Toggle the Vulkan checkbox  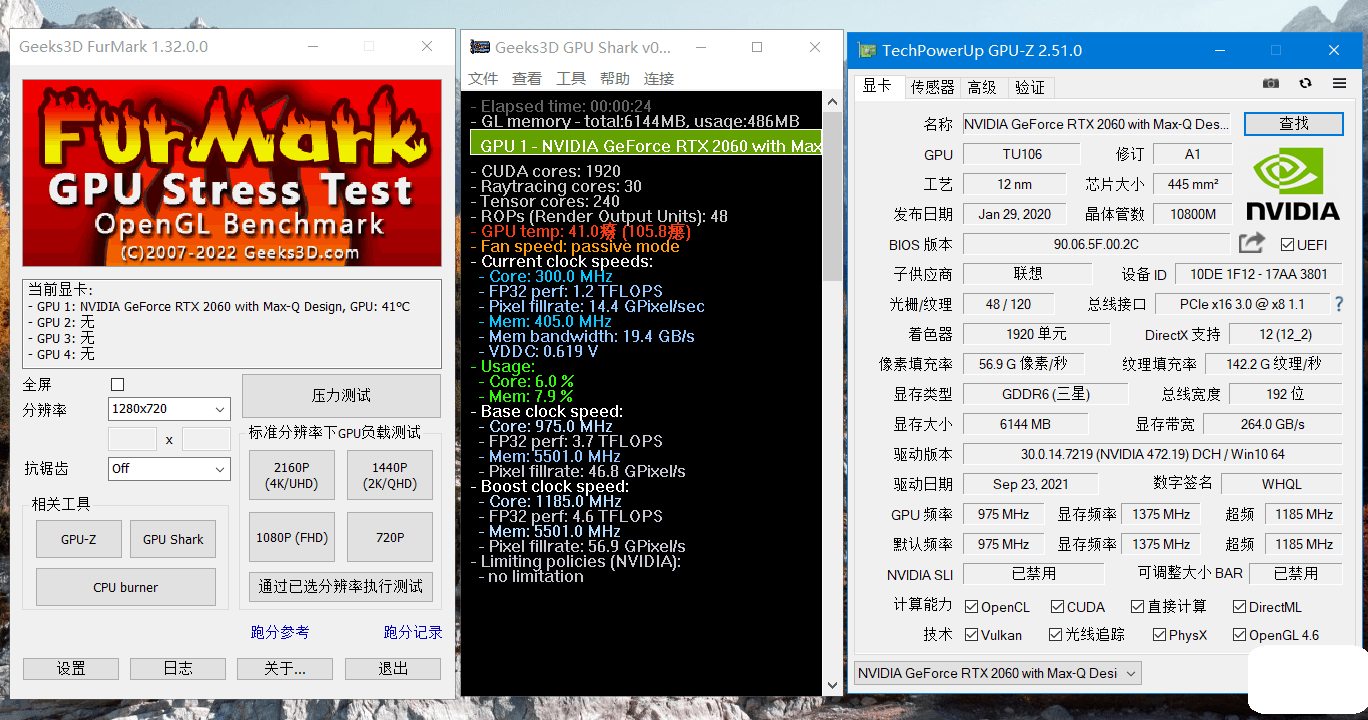coord(971,635)
